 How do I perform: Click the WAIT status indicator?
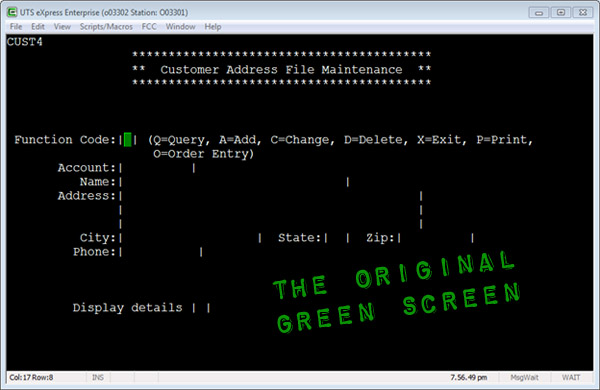click(571, 377)
